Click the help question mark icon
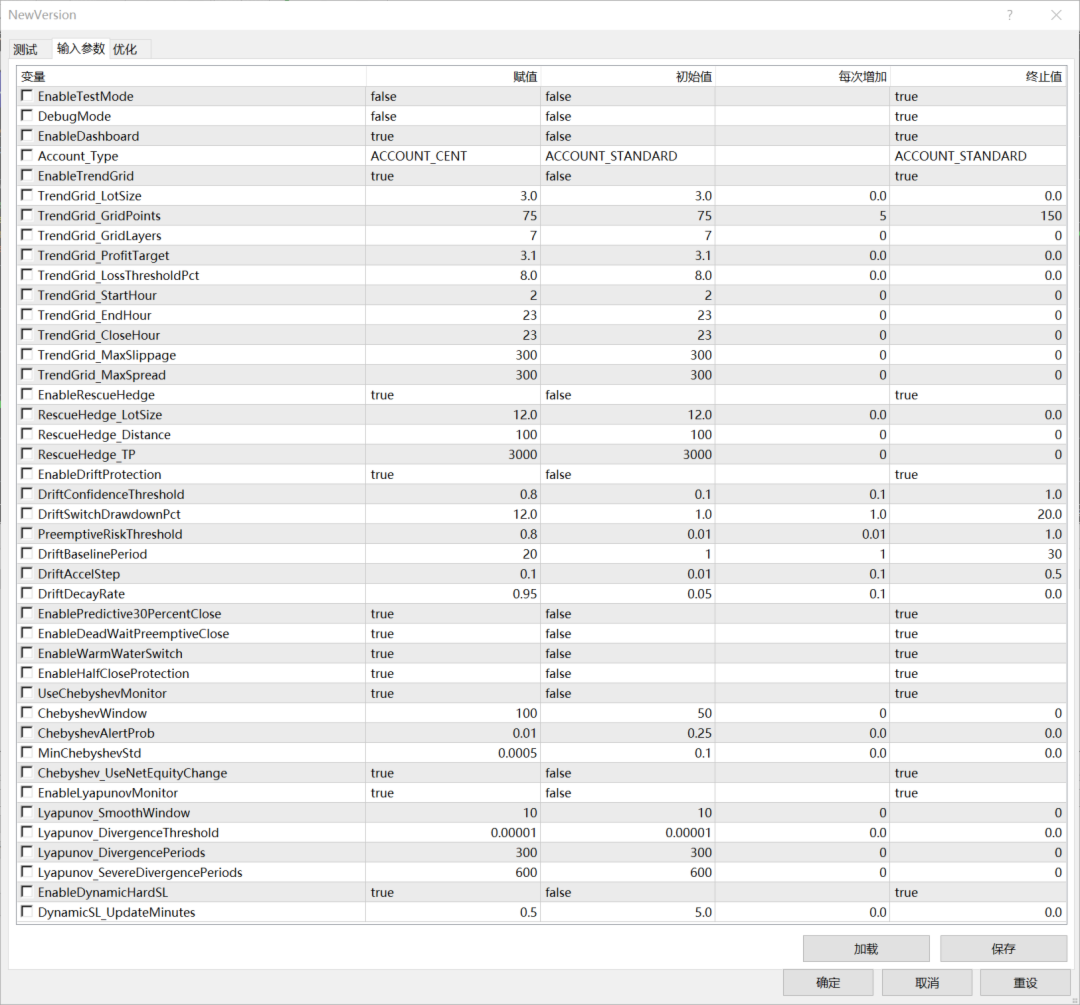 1010,15
